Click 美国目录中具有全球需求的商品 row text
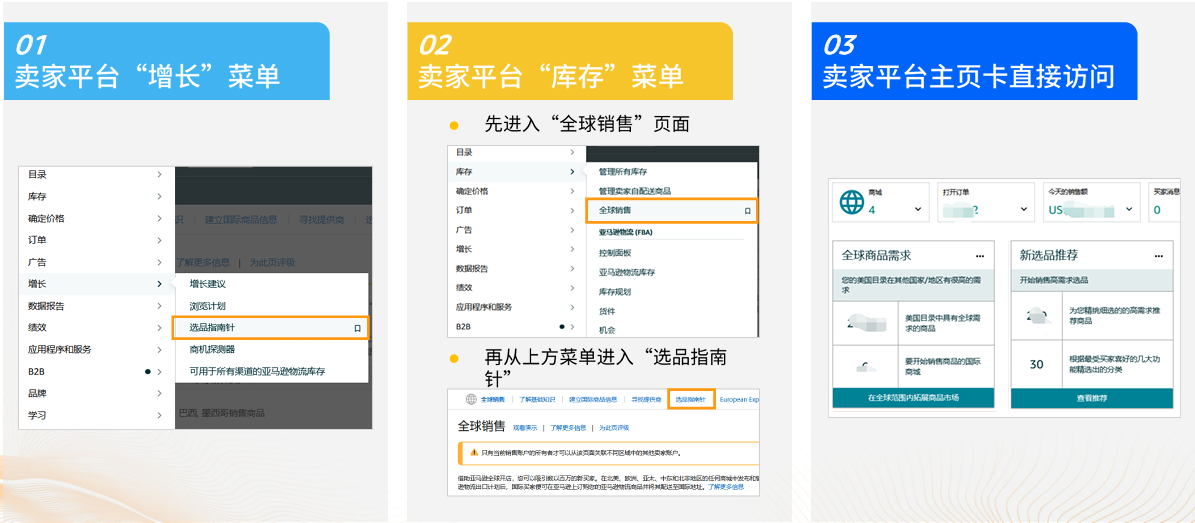1195x523 pixels. click(x=944, y=322)
